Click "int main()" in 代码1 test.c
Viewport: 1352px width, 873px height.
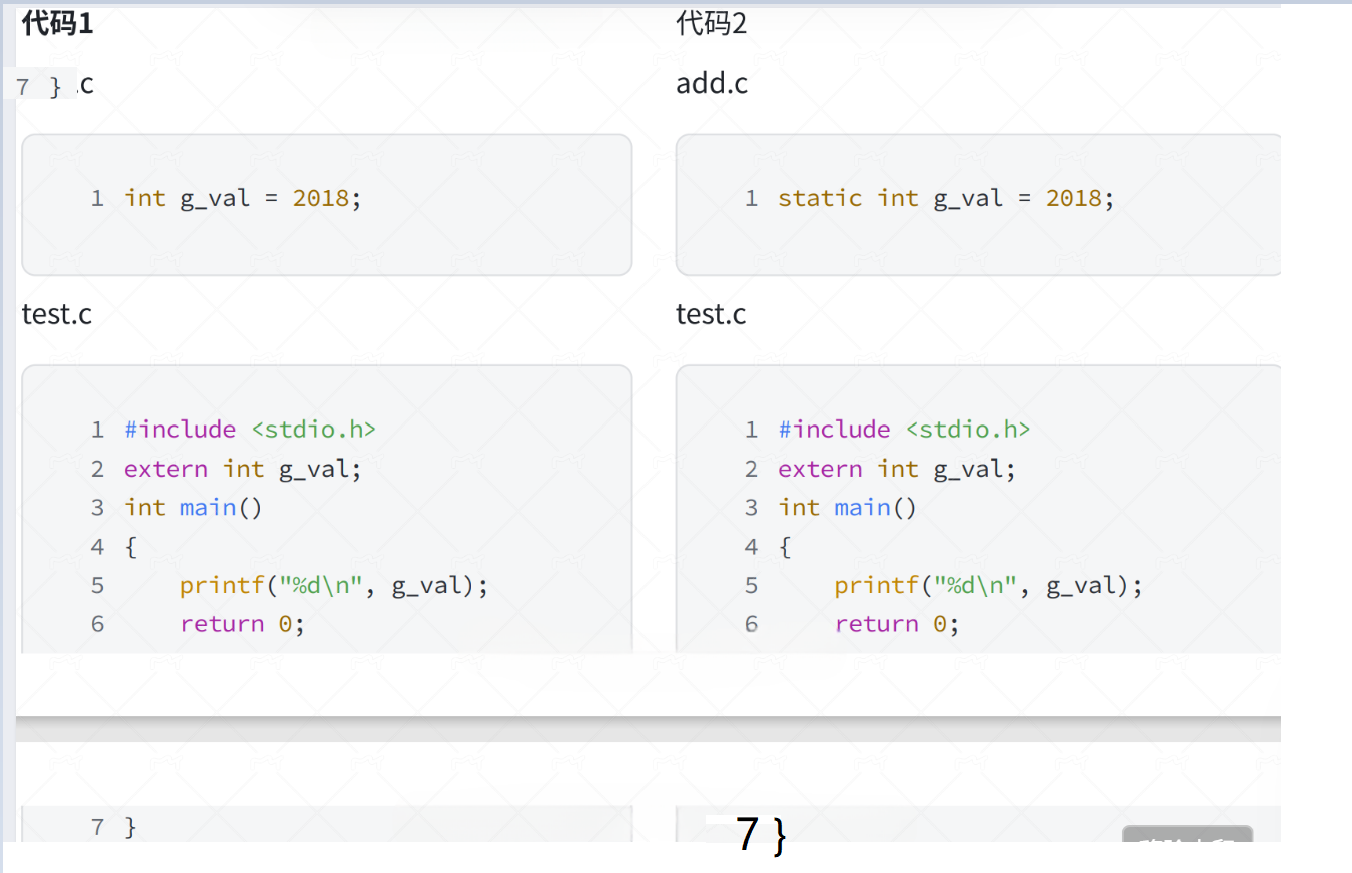[193, 508]
